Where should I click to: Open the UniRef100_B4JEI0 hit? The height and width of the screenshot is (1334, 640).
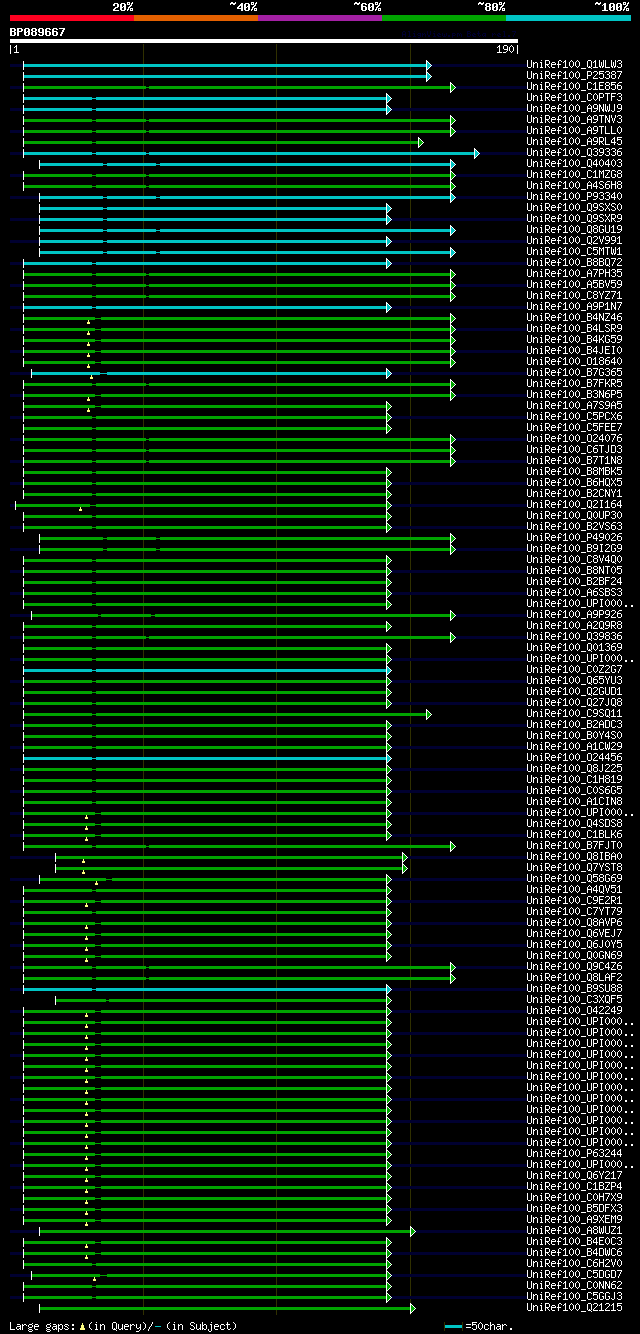click(574, 350)
